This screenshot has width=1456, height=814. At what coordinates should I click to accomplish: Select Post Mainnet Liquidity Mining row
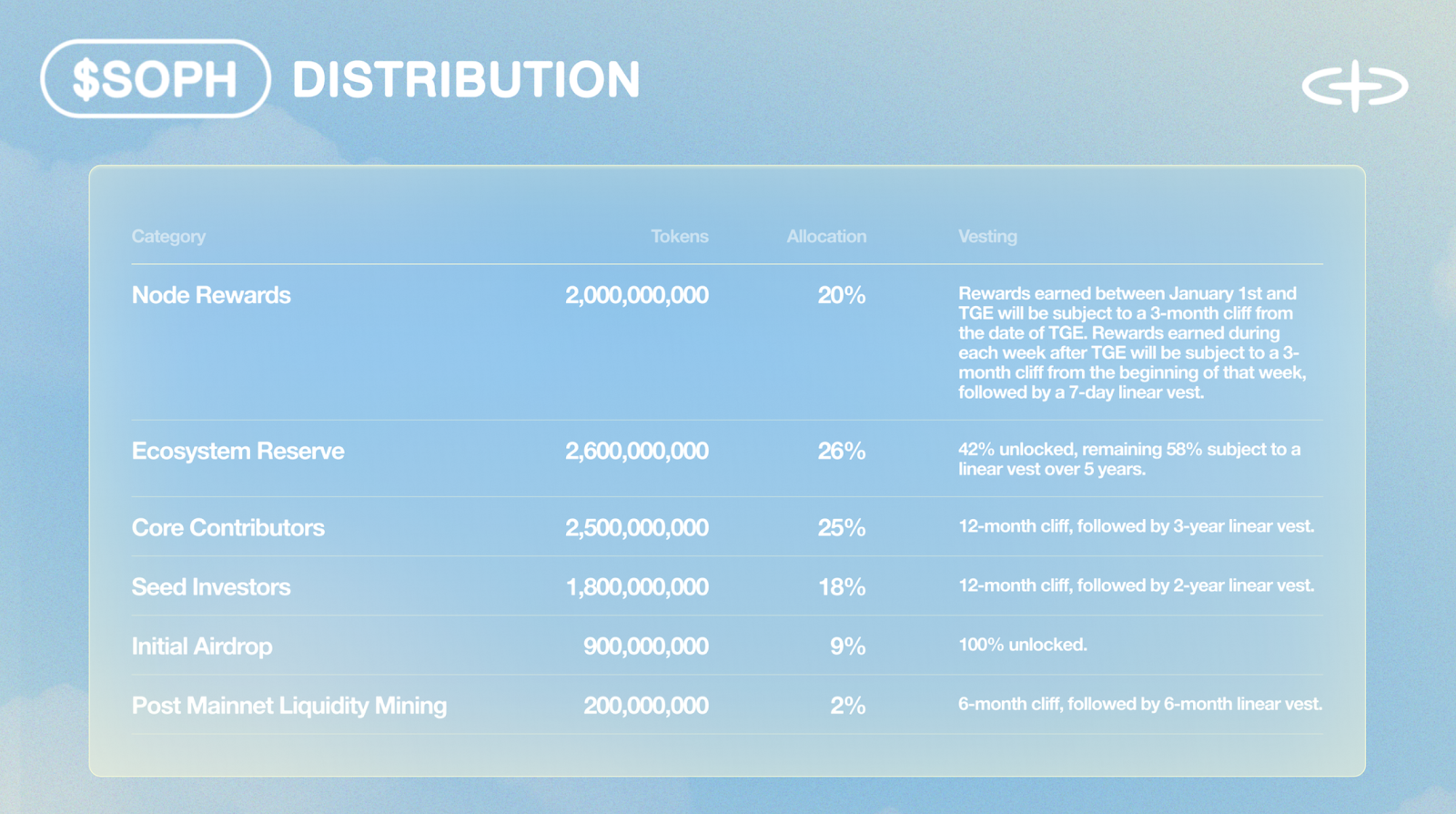point(289,705)
